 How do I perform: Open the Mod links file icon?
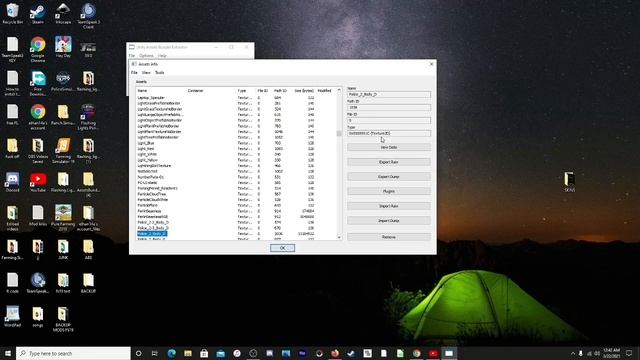38,216
